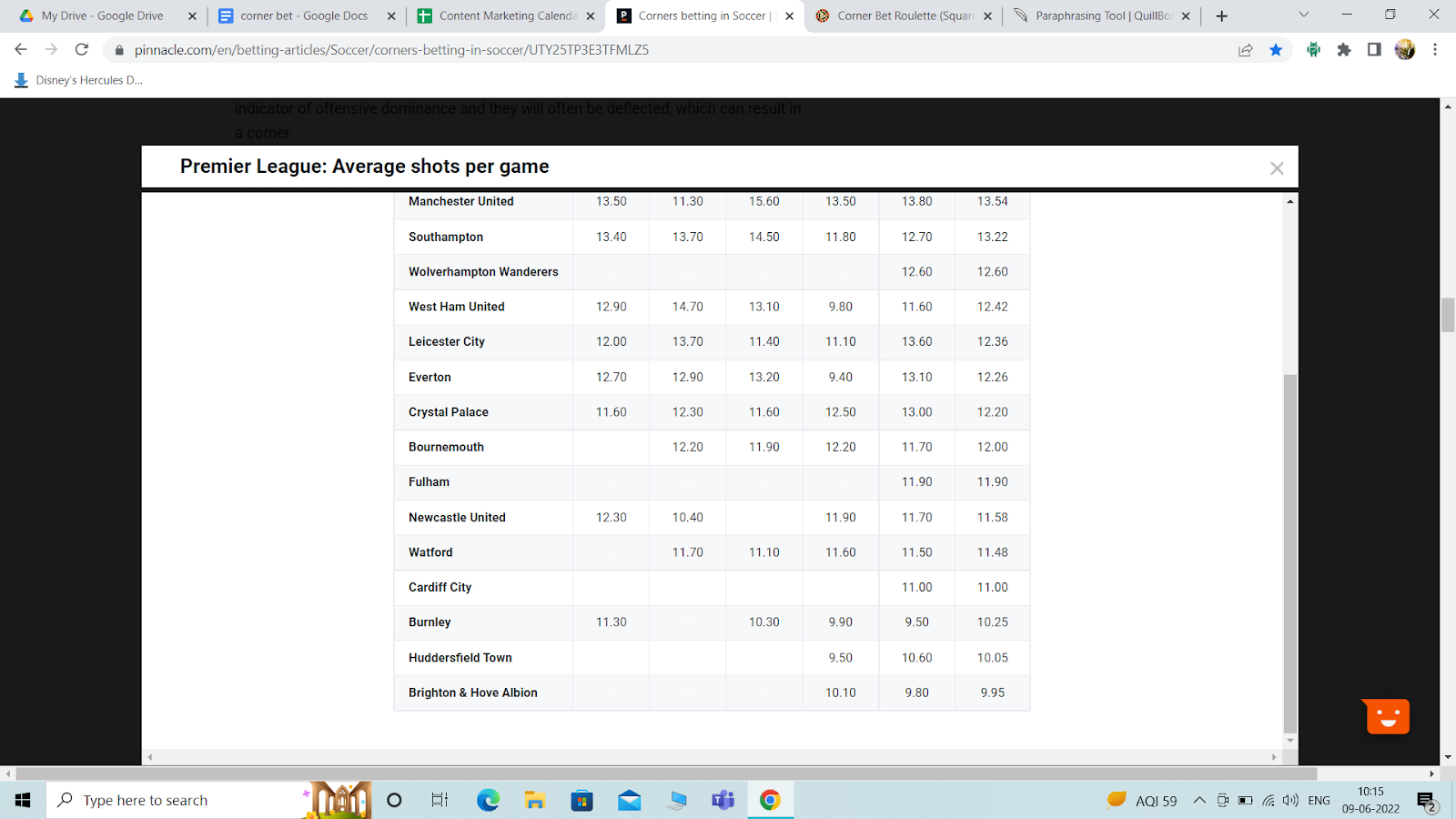Viewport: 1456px width, 819px height.
Task: Expand the tab search chevron
Action: click(x=1303, y=15)
